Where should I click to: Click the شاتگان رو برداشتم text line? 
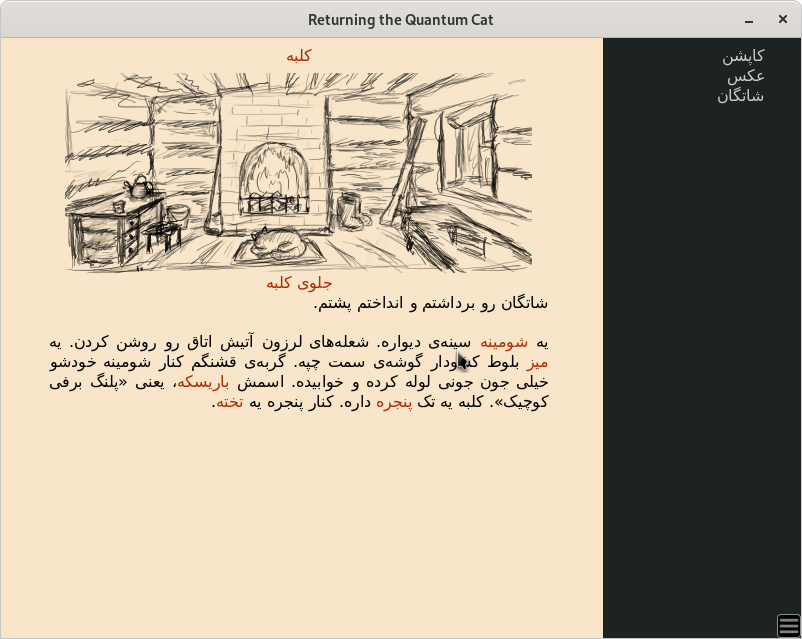430,303
